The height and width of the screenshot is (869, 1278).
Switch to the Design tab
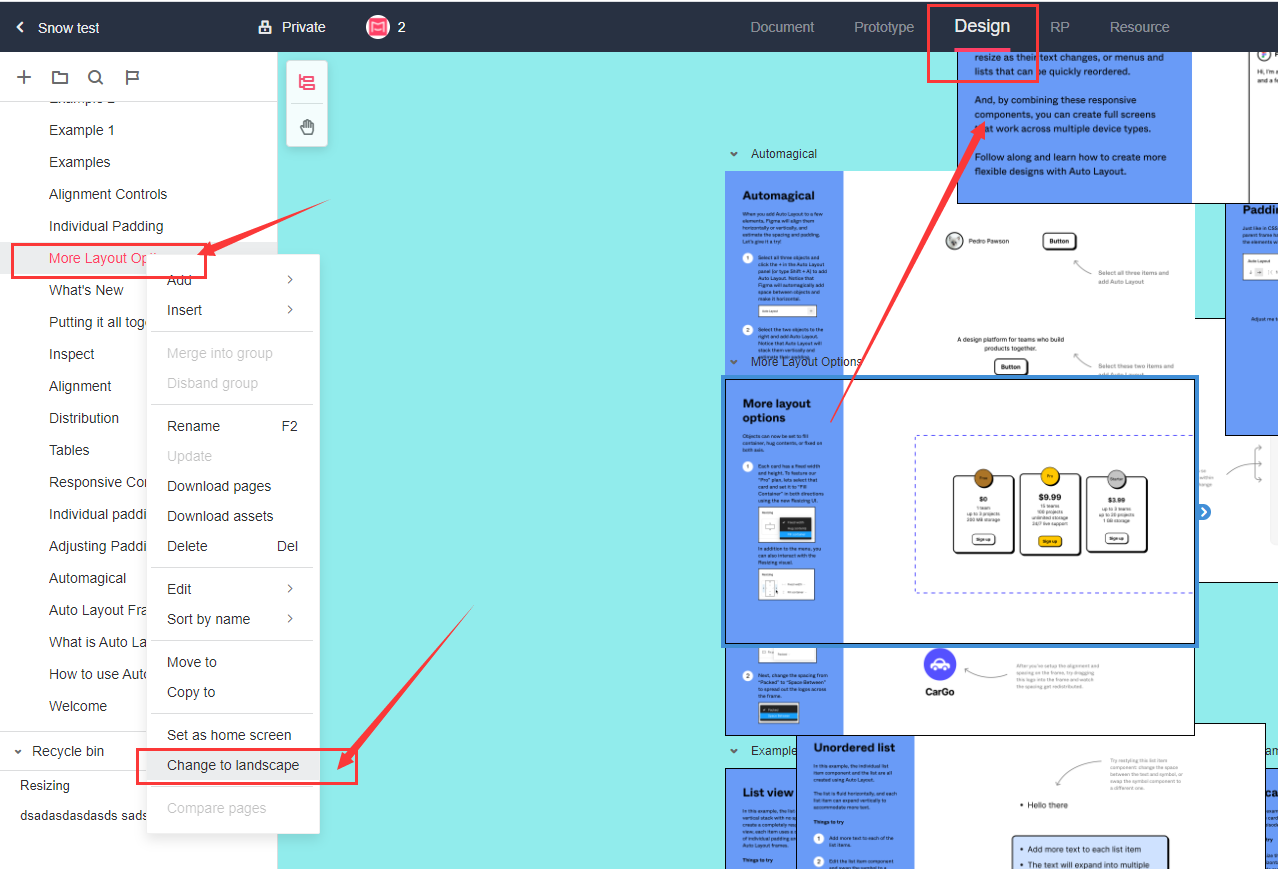(x=981, y=27)
